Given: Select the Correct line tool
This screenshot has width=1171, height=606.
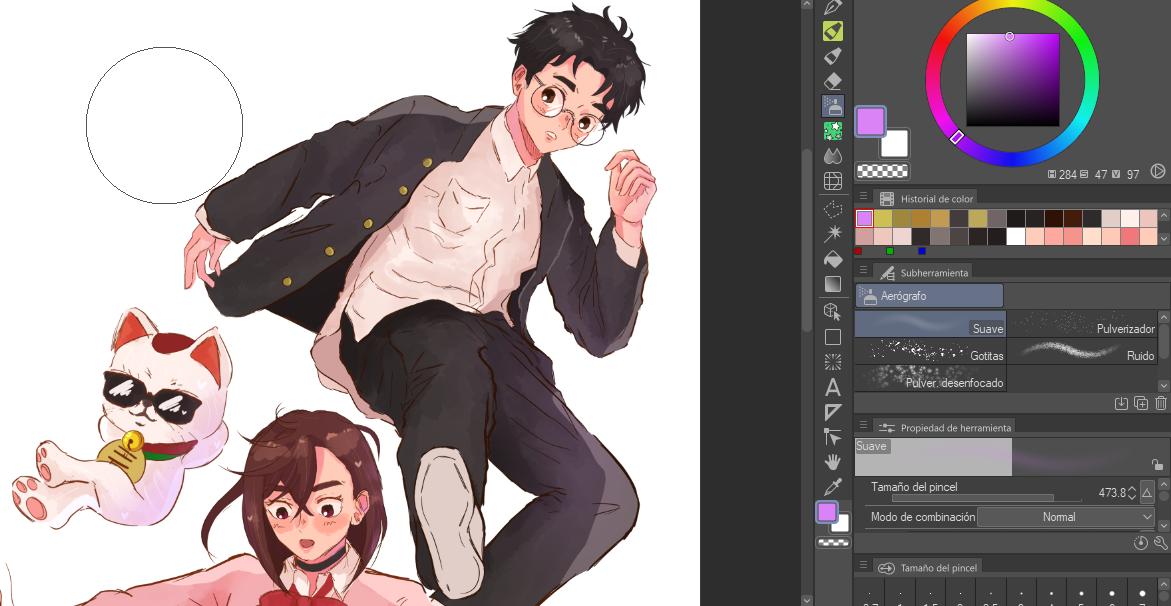Looking at the screenshot, I should pos(833,437).
